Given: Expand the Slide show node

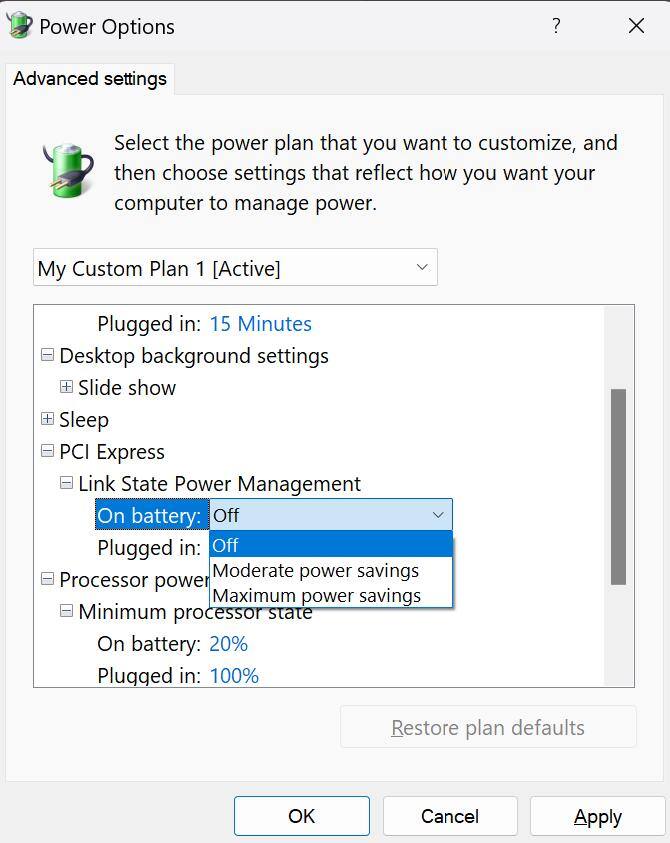Looking at the screenshot, I should click(x=66, y=387).
